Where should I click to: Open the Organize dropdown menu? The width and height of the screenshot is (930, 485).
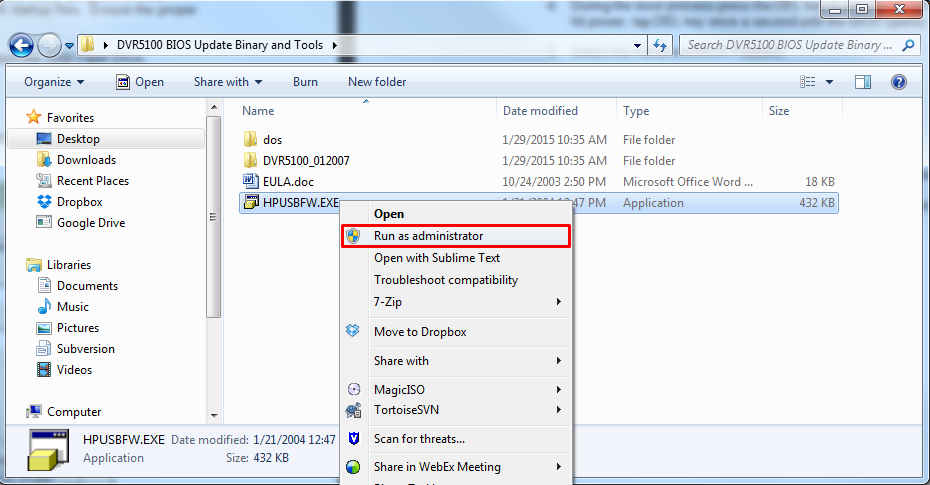click(x=54, y=82)
